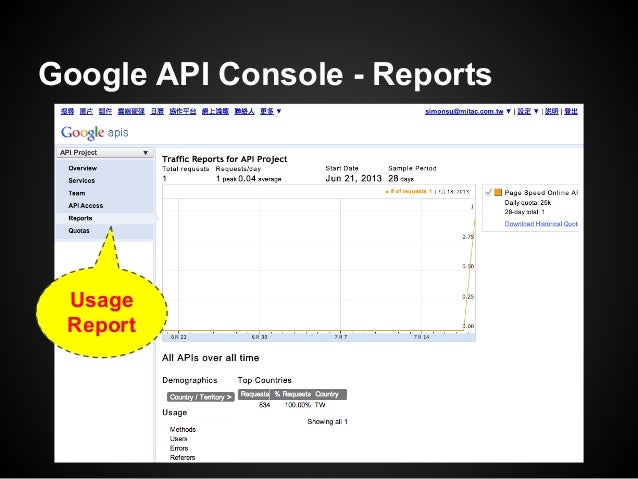638x479 pixels.
Task: Click the 7月 7 date on the chart timeline
Action: click(341, 337)
